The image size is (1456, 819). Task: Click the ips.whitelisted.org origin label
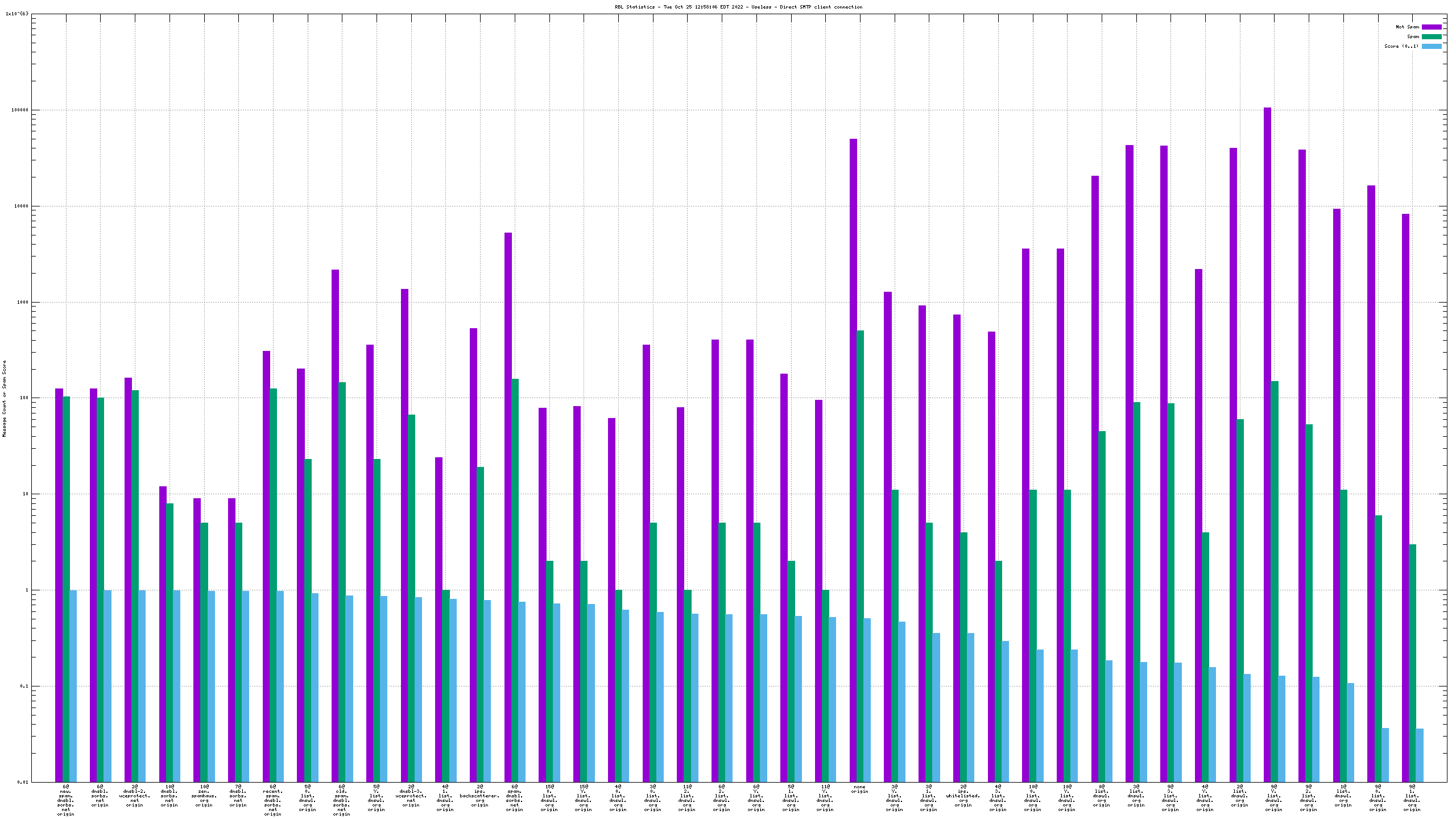(963, 796)
